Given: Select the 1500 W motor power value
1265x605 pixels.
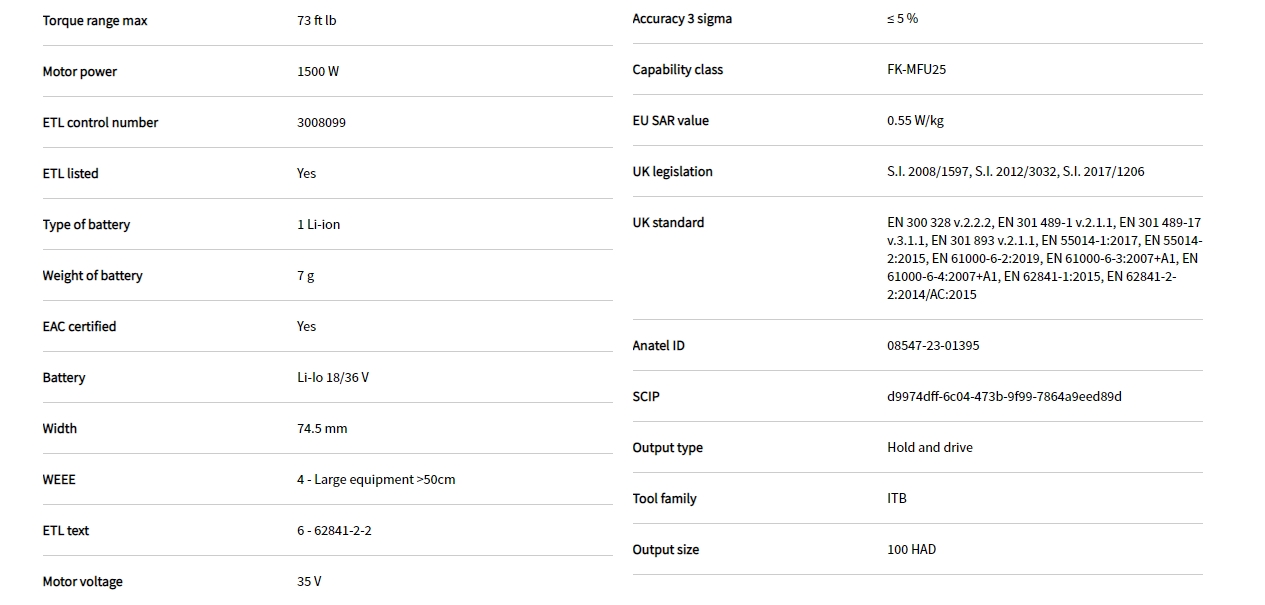Looking at the screenshot, I should pos(318,72).
